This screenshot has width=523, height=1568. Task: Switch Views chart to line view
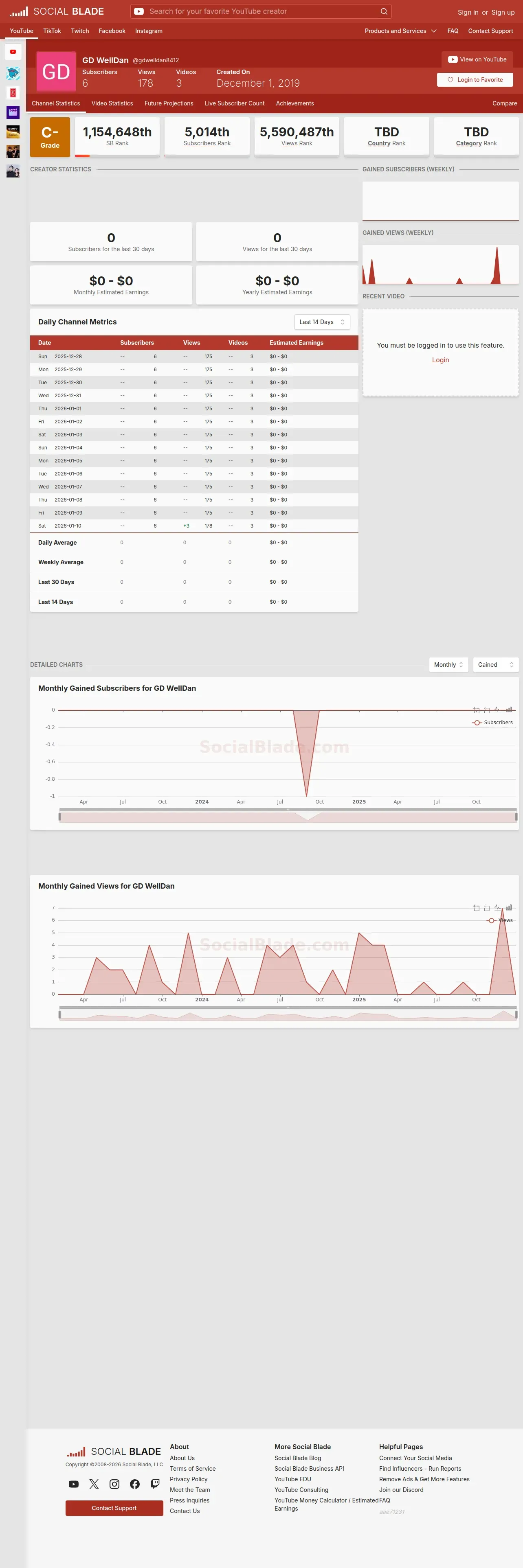pos(497,908)
